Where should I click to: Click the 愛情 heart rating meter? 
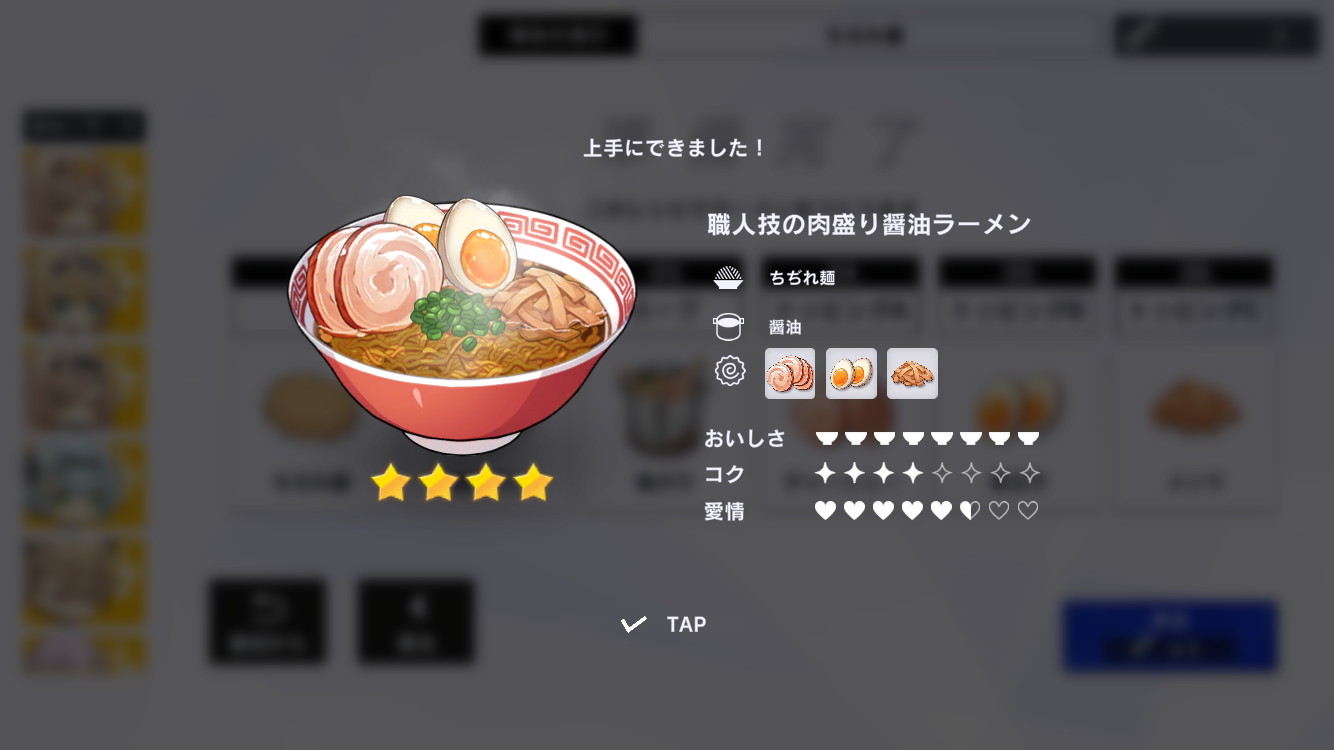coord(927,511)
